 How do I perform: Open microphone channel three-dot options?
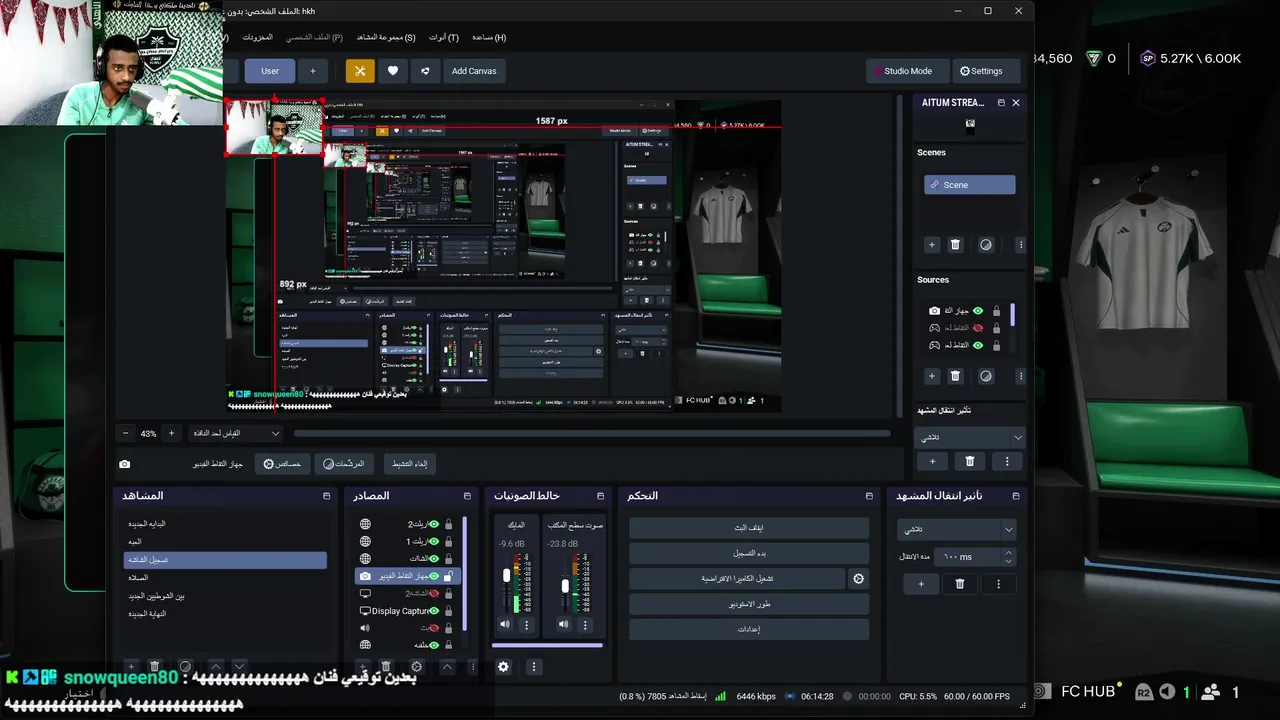527,625
